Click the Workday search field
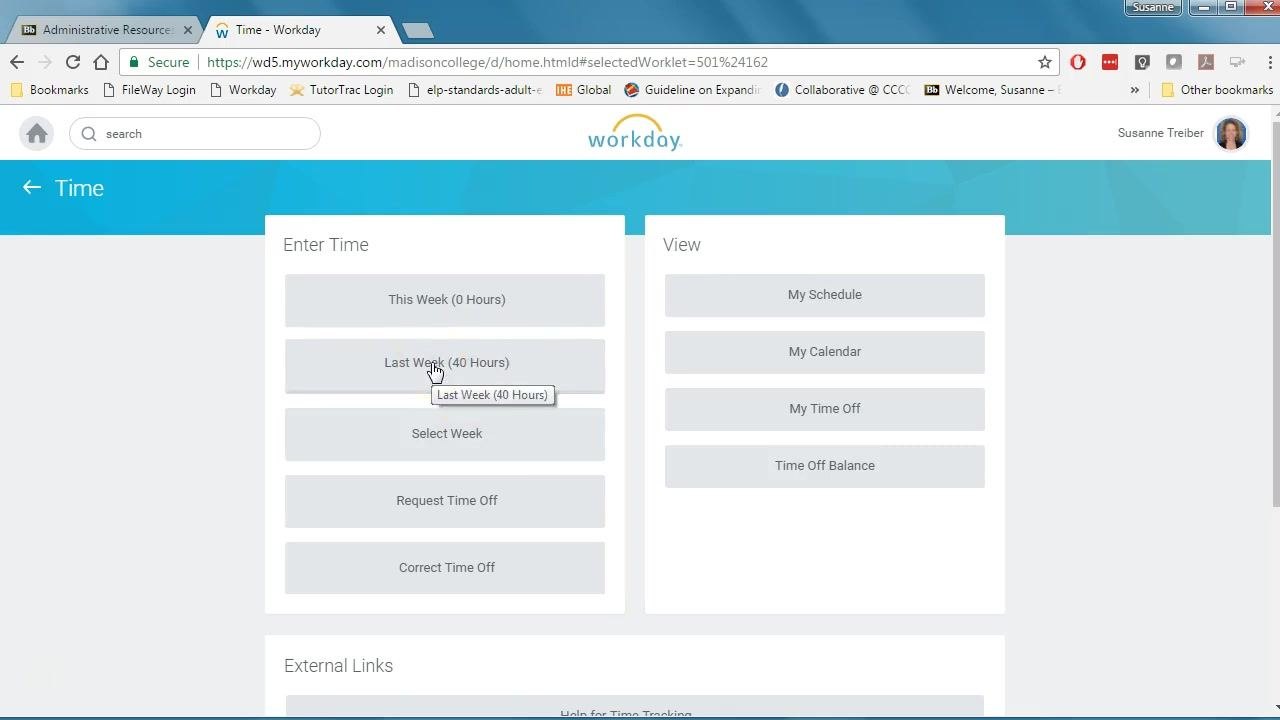Viewport: 1280px width, 720px height. click(x=195, y=134)
